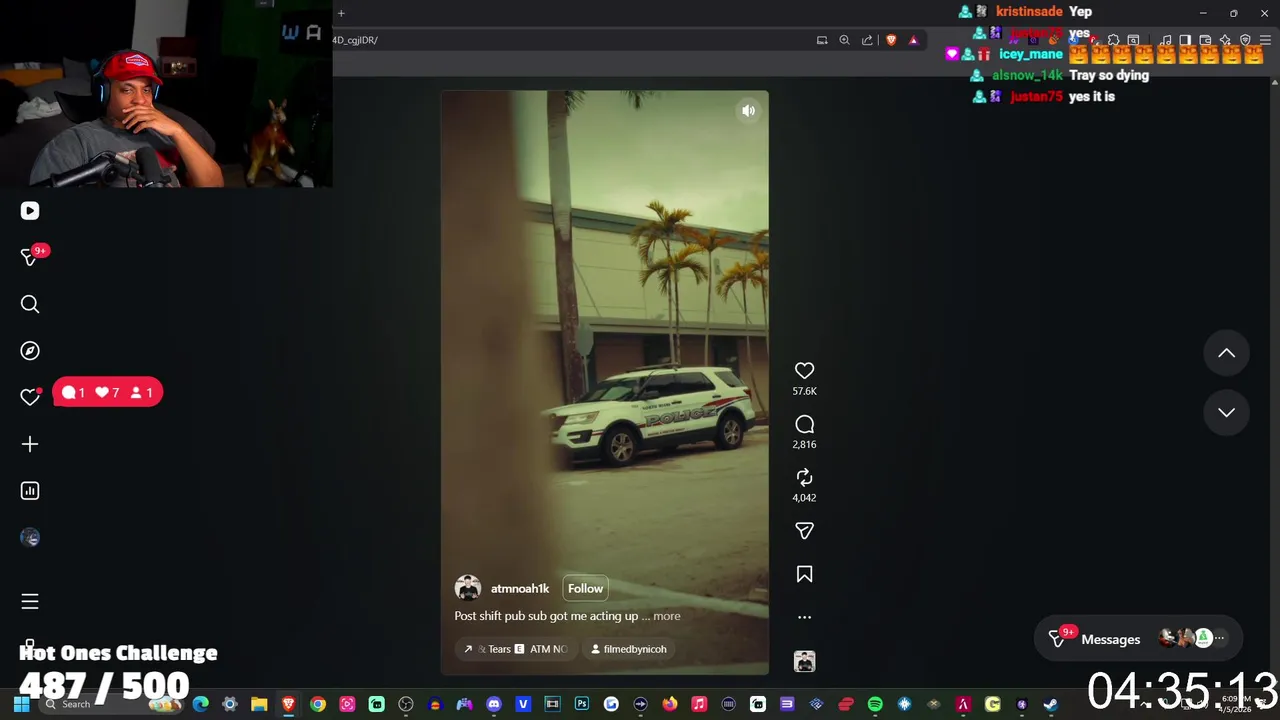1280x720 pixels.
Task: Open audio thumbnail below reel actions
Action: [x=804, y=661]
